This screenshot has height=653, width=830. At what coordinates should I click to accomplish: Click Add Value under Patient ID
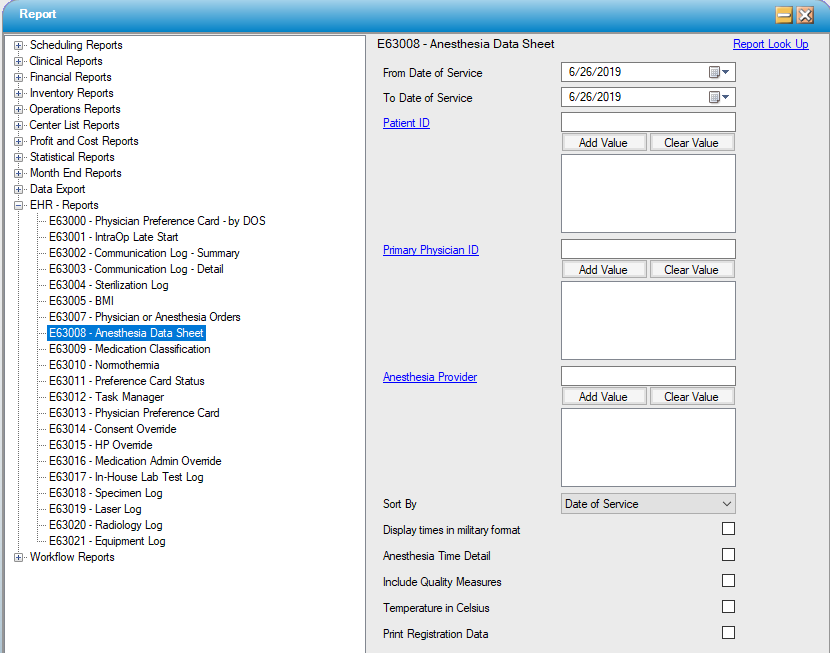[x=603, y=143]
